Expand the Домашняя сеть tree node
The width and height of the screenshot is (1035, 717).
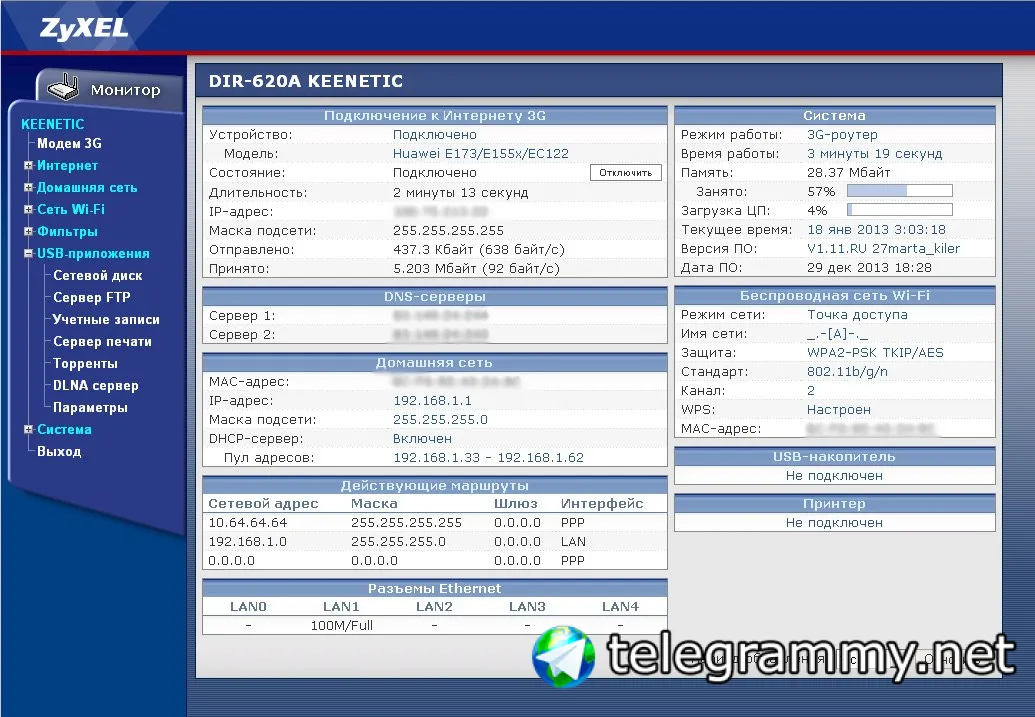pos(28,188)
